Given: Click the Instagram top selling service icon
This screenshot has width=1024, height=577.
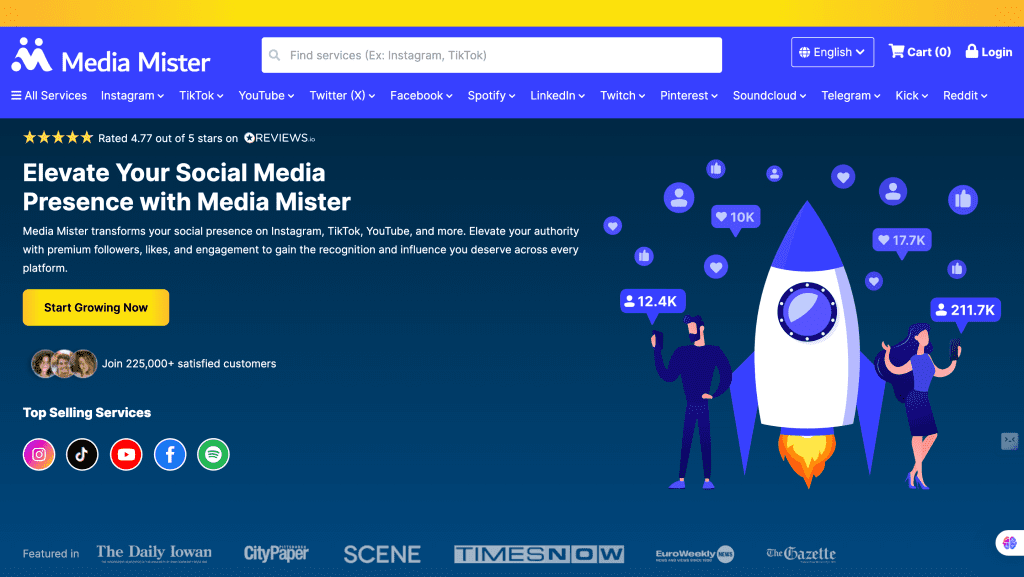Looking at the screenshot, I should pyautogui.click(x=39, y=455).
